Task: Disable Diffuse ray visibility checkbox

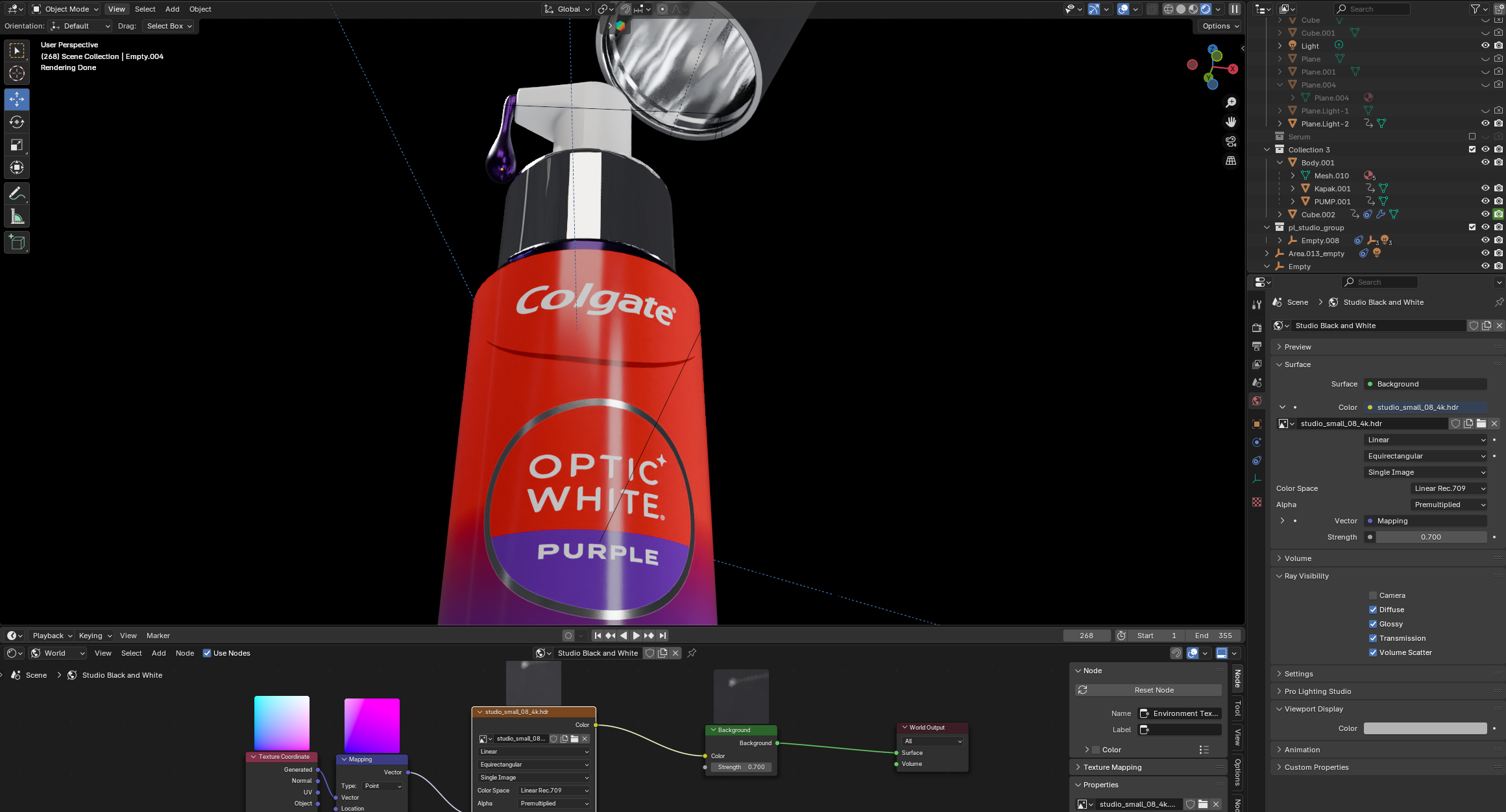Action: (x=1373, y=610)
